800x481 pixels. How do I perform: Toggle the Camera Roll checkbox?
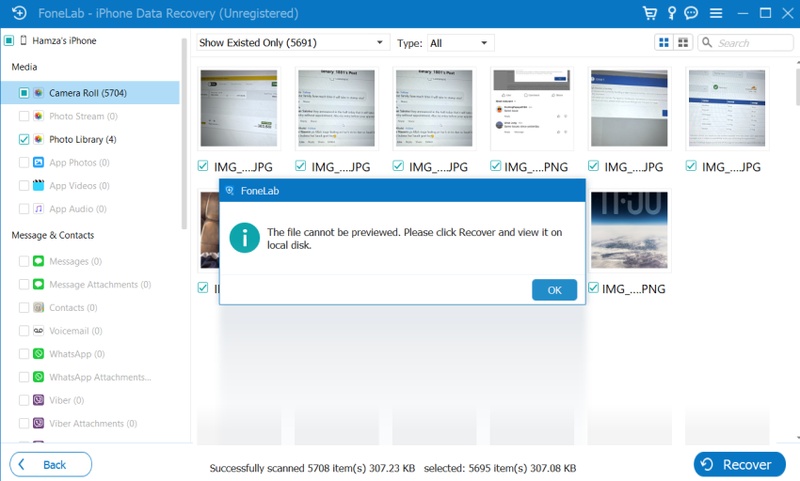(23, 93)
